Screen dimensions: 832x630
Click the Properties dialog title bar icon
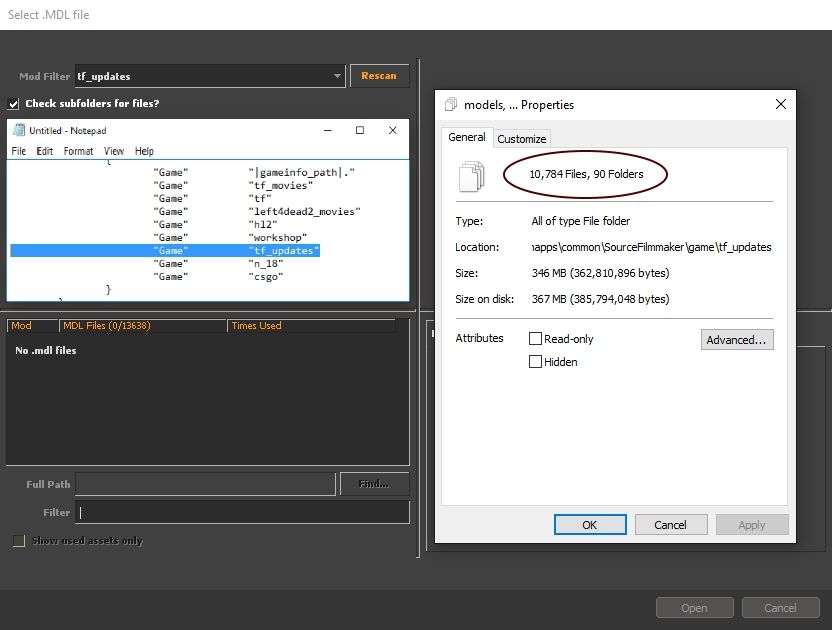tap(451, 105)
